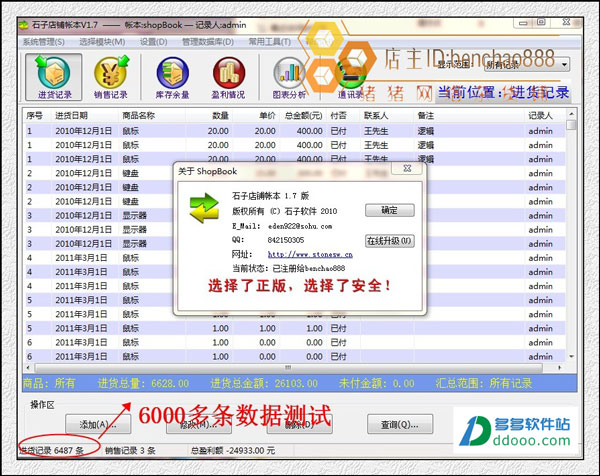Viewport: 600px width, 476px height.
Task: Click the 进货记录 6487 条 status entry
Action: (x=52, y=450)
